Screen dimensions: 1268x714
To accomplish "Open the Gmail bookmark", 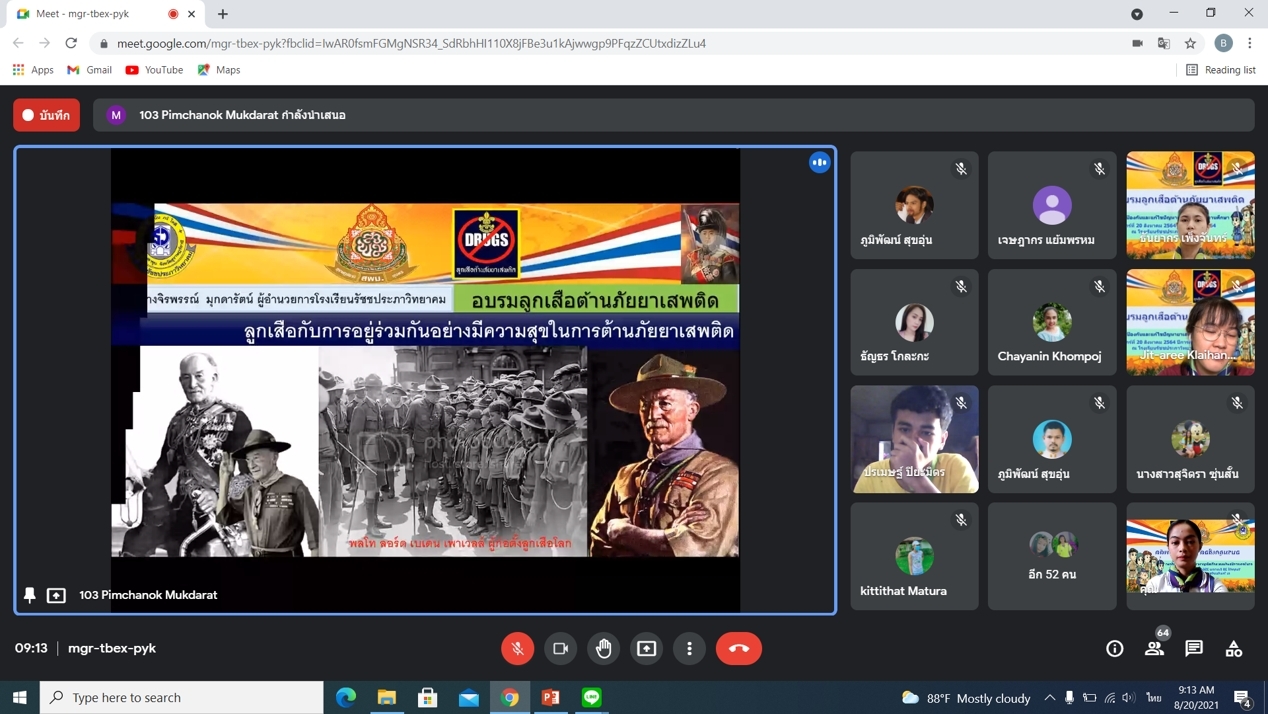I will (89, 70).
